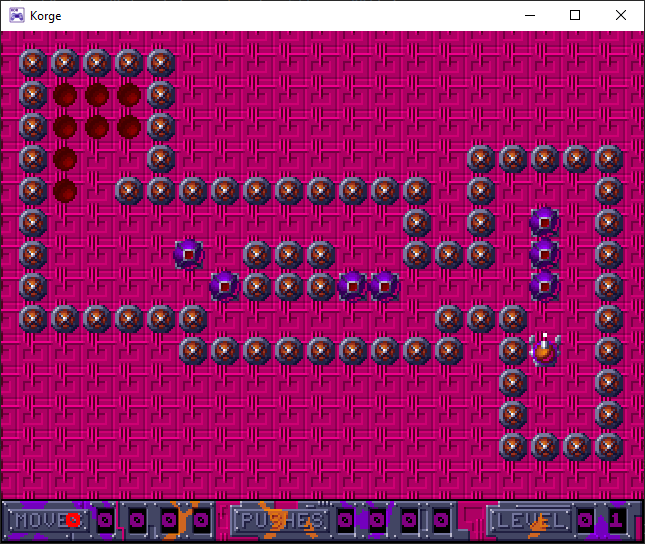Click the last digit of the pushes counter
The image size is (645, 544).
click(441, 521)
